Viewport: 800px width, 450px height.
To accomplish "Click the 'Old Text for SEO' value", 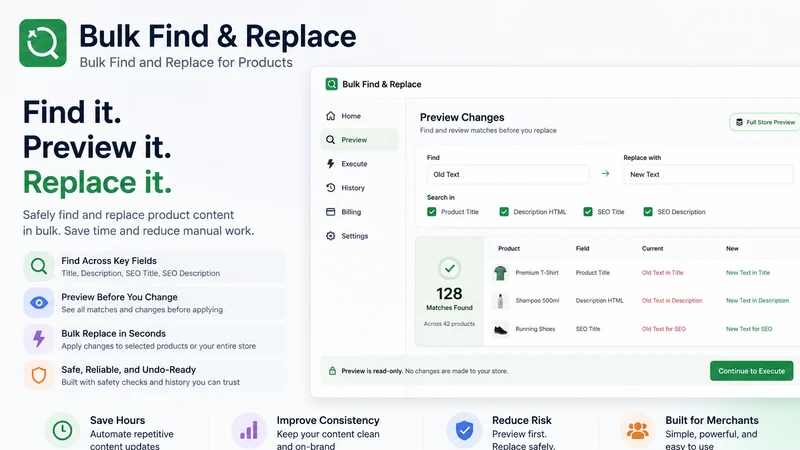I will [x=663, y=329].
